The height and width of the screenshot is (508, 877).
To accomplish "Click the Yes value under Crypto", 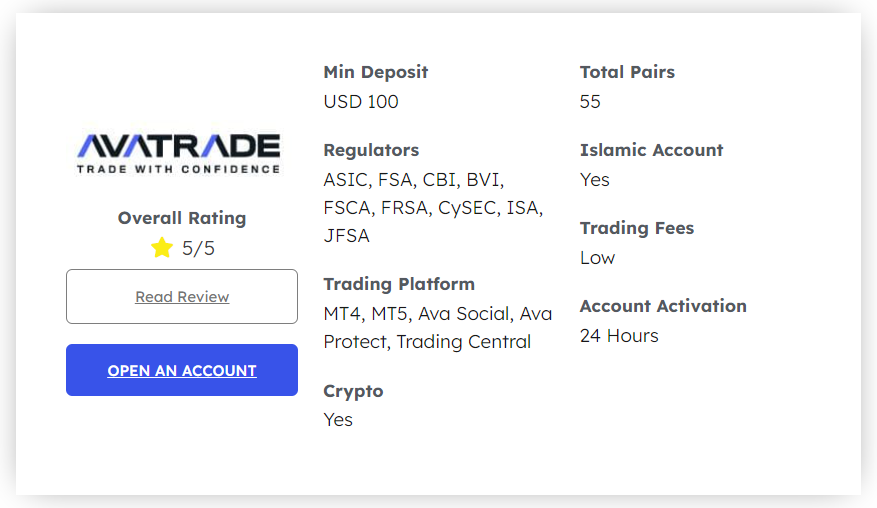I will pos(338,420).
